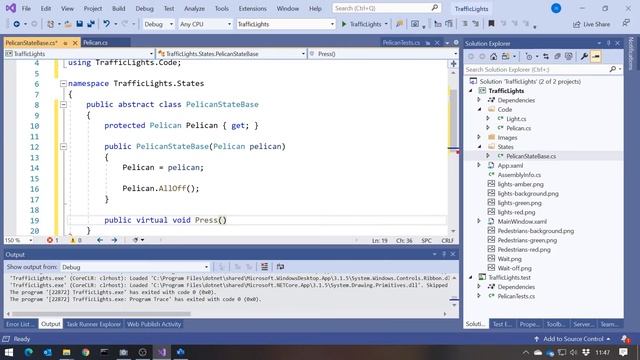This screenshot has height=360, width=640.
Task: Click the Save floppy-disk icon
Action: [80, 24]
